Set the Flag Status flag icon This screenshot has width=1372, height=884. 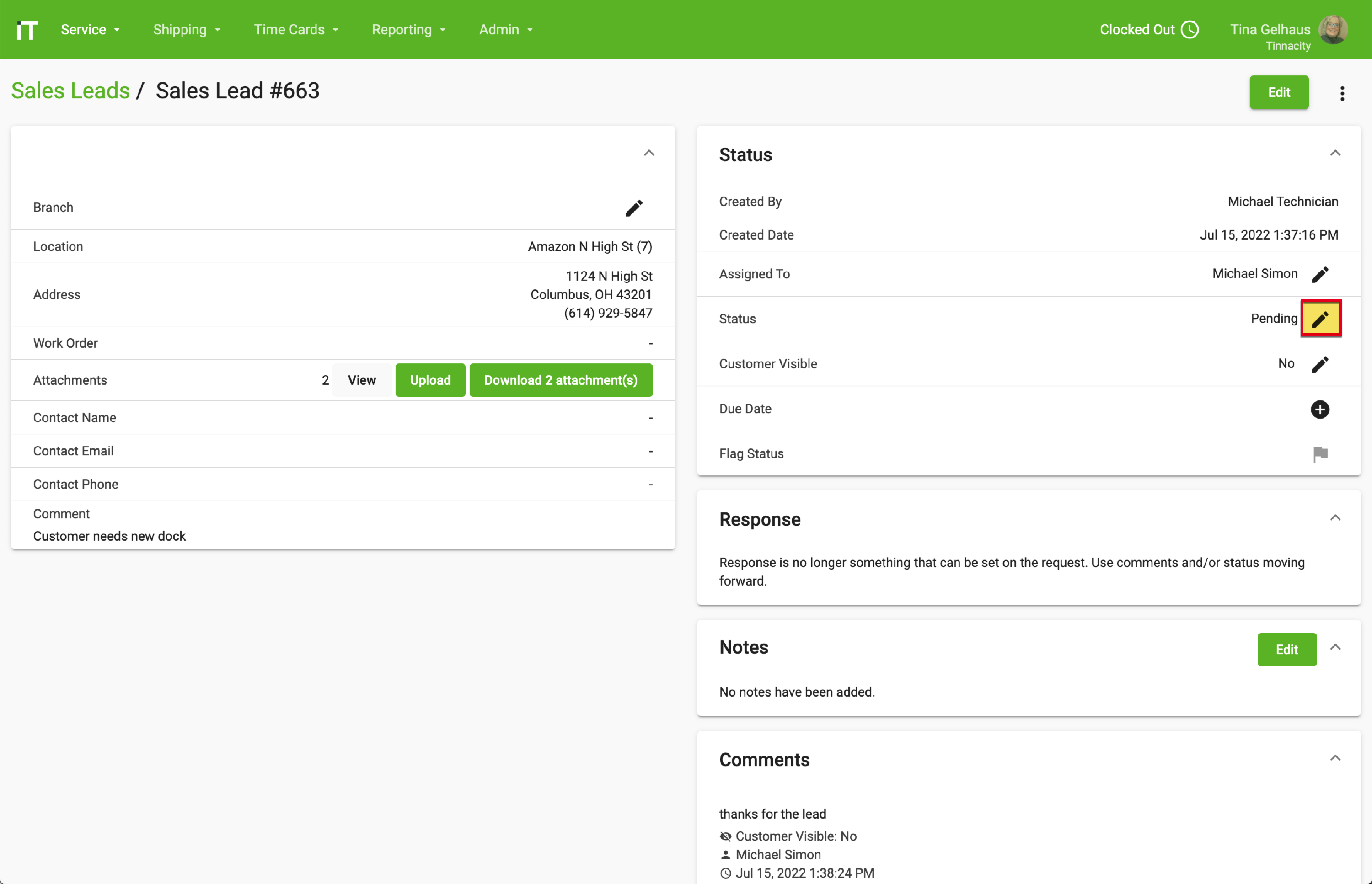pos(1321,454)
